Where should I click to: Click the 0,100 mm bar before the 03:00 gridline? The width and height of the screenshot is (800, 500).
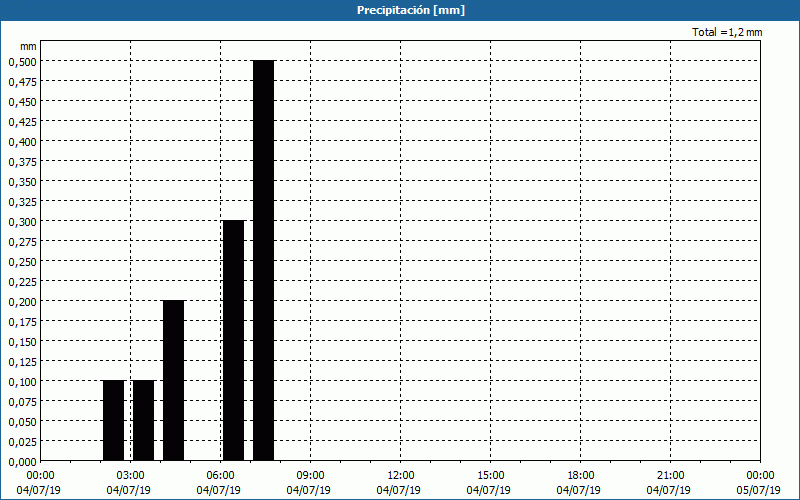113,421
